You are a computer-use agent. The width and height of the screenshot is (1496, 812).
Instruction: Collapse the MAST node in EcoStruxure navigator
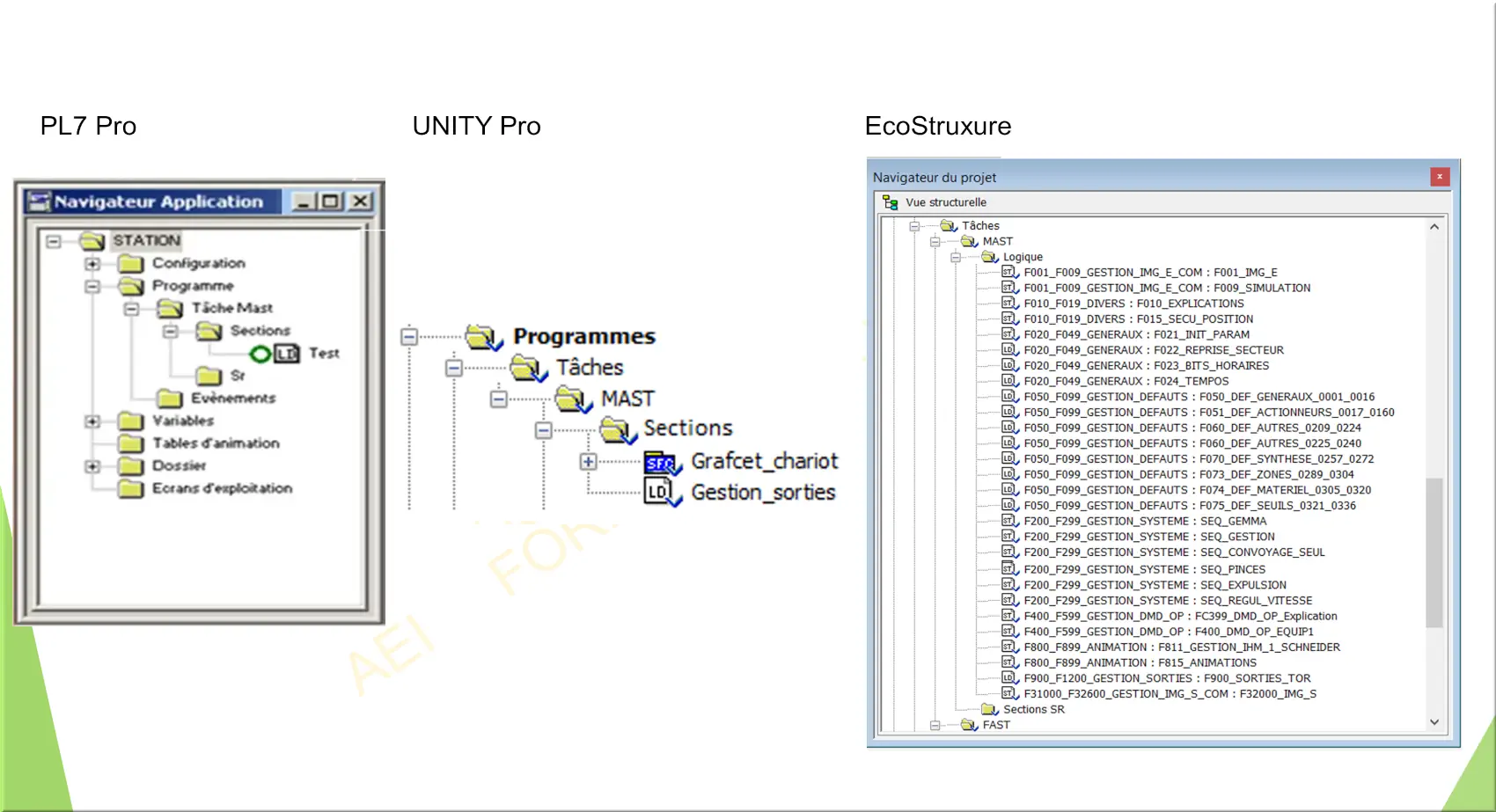tap(935, 242)
